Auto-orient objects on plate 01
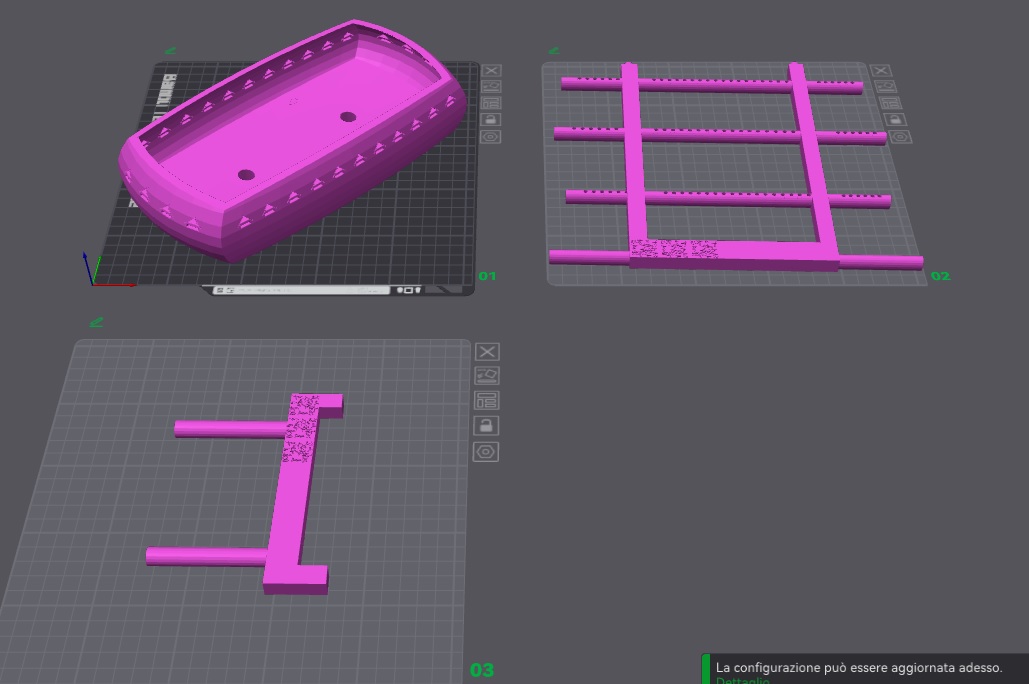The height and width of the screenshot is (684, 1029). [490, 87]
